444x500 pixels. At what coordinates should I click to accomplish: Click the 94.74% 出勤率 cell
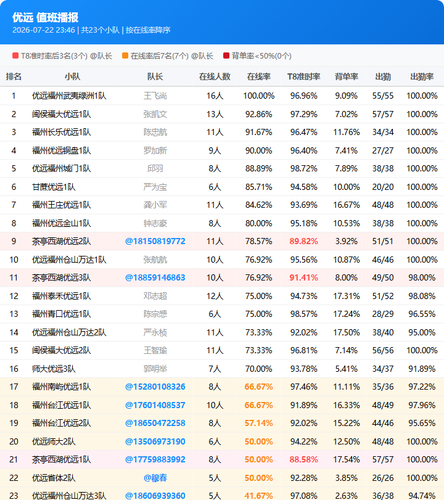tap(422, 496)
